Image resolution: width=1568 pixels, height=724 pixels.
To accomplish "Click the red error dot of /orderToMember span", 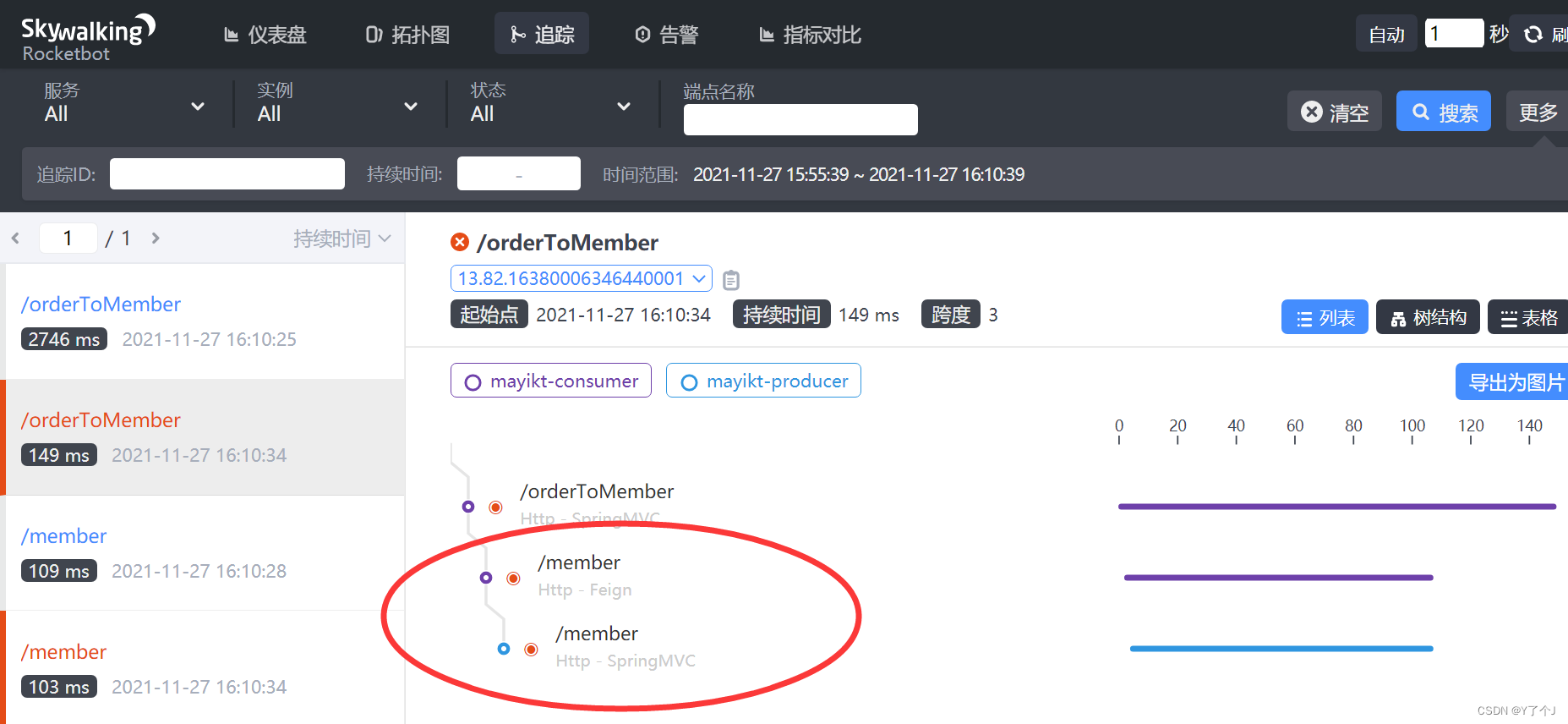I will point(496,507).
